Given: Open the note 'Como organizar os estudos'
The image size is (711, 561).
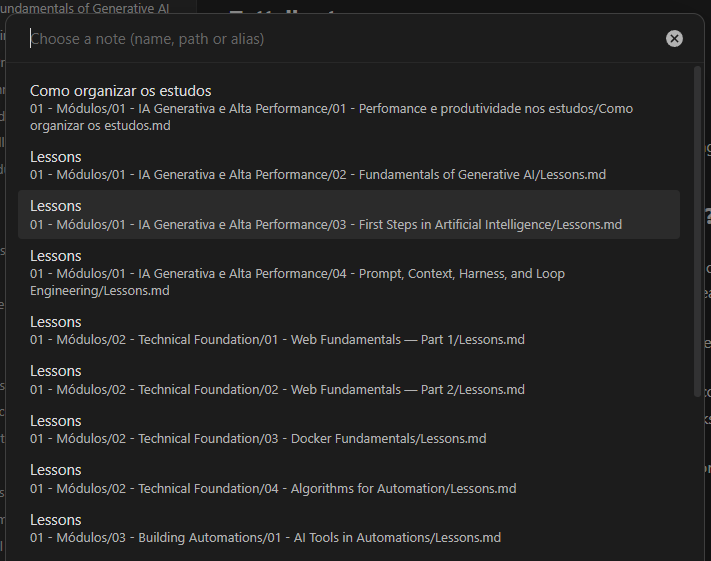Looking at the screenshot, I should pyautogui.click(x=349, y=108).
